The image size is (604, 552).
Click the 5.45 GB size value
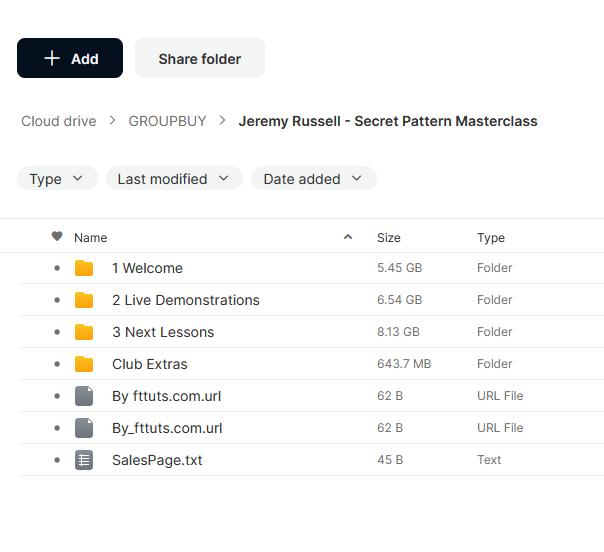[399, 268]
